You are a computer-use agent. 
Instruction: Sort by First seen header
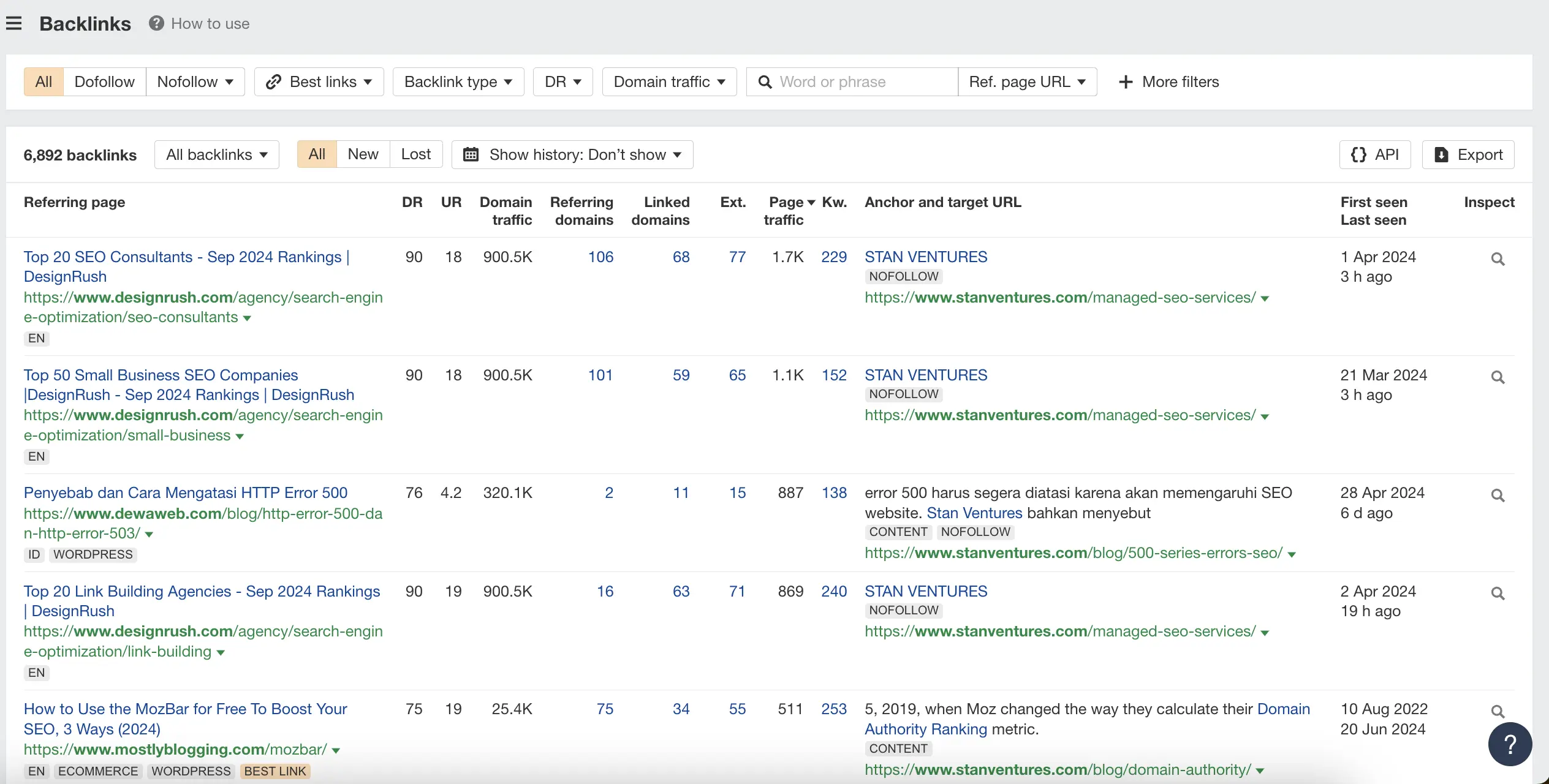coord(1374,203)
